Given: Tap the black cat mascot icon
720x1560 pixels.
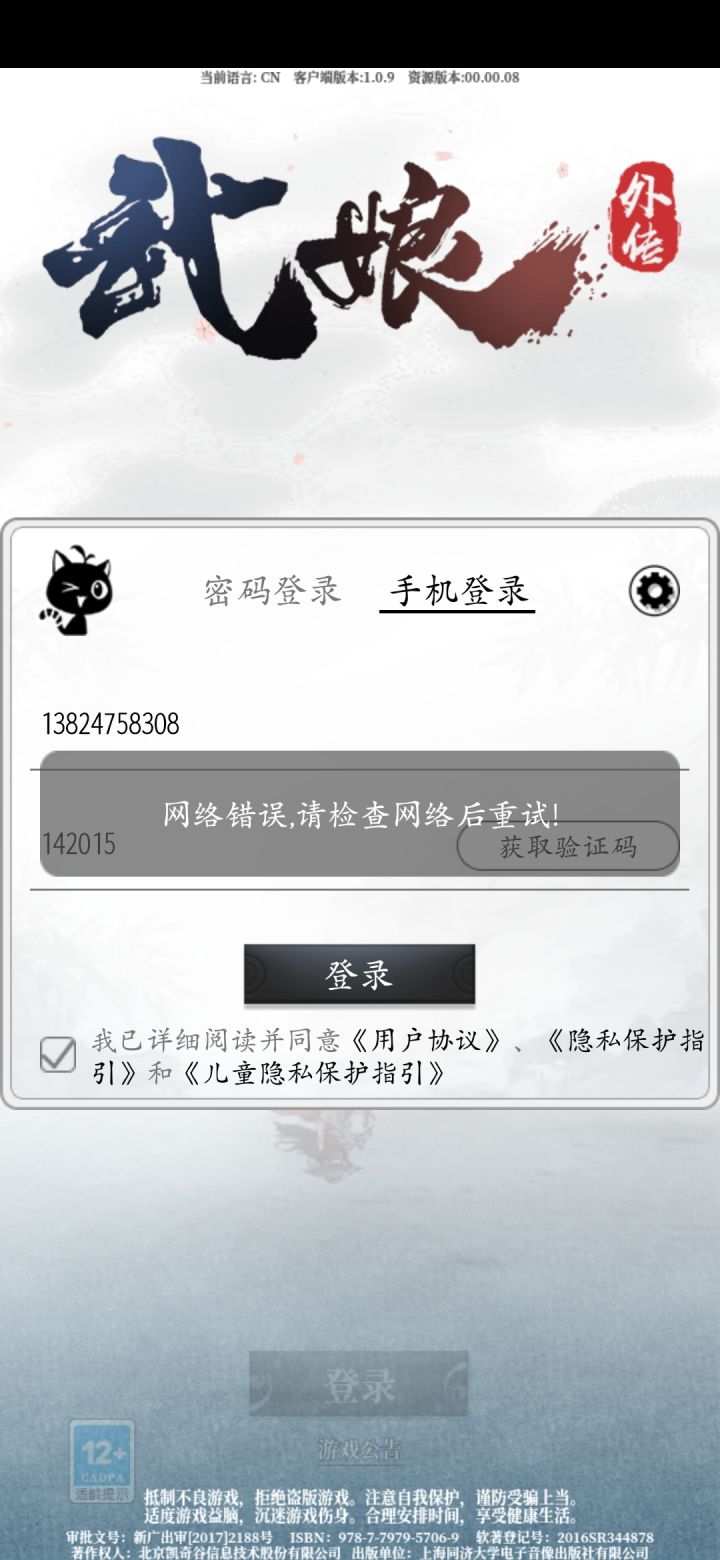Looking at the screenshot, I should [x=75, y=590].
